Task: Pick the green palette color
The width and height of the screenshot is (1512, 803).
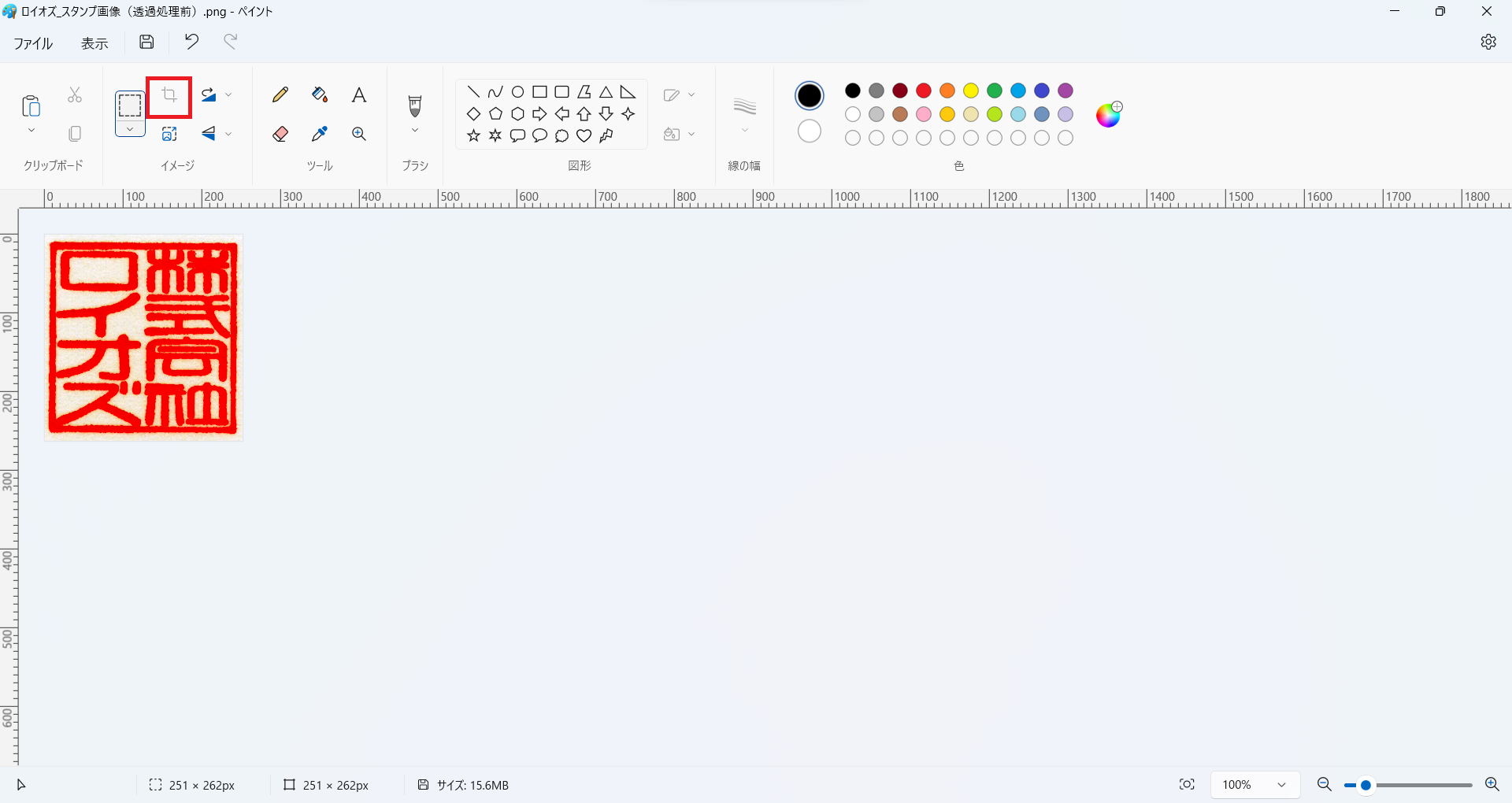Action: tap(995, 91)
